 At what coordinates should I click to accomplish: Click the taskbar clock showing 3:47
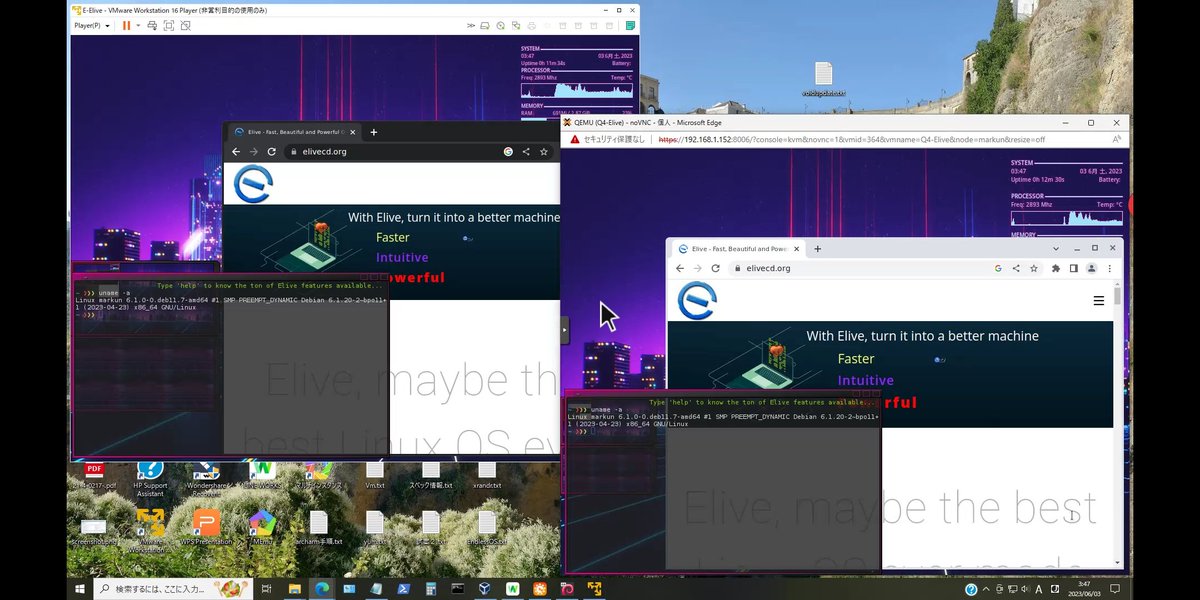(x=1084, y=589)
